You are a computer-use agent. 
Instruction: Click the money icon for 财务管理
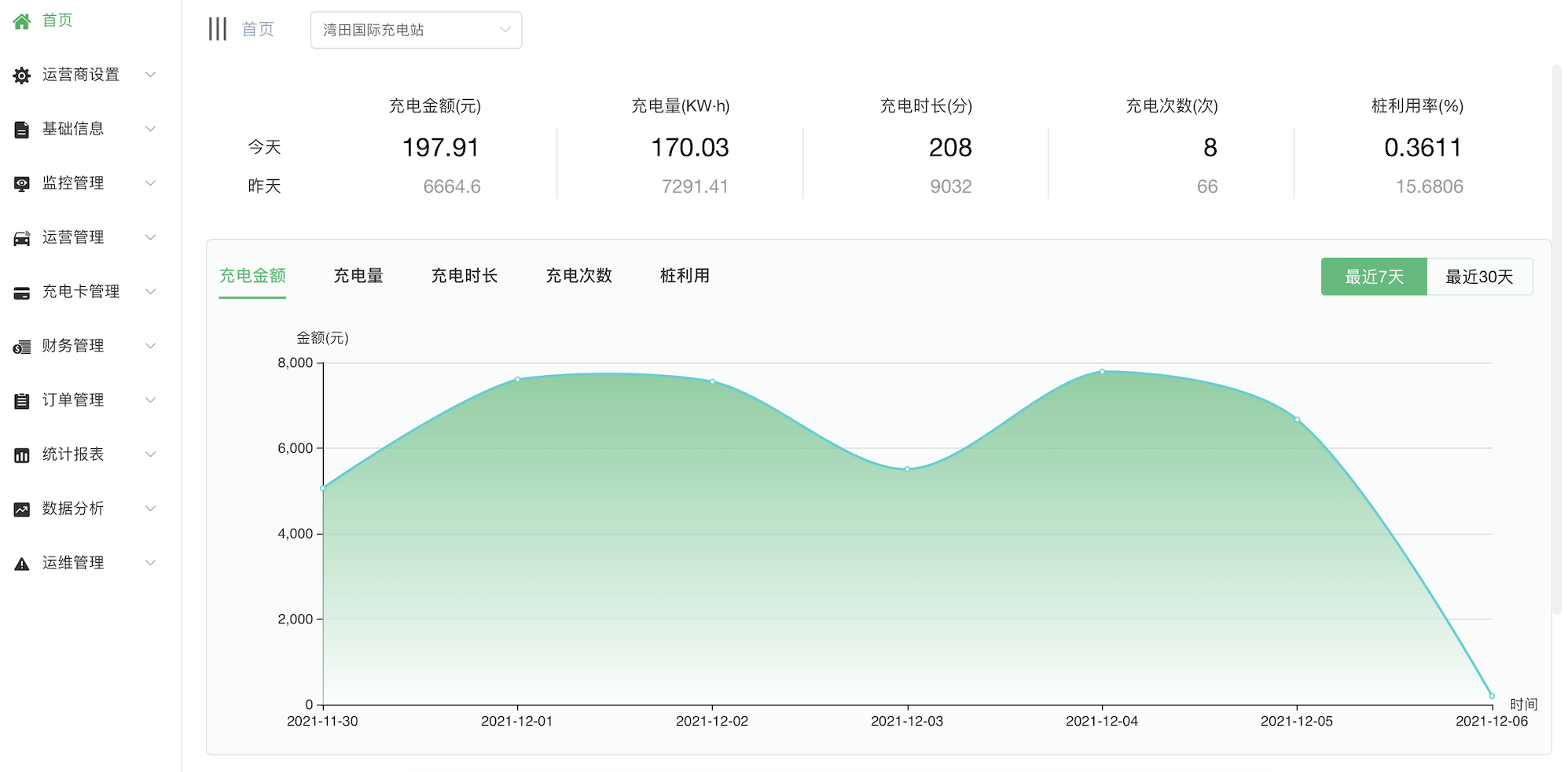pyautogui.click(x=22, y=347)
